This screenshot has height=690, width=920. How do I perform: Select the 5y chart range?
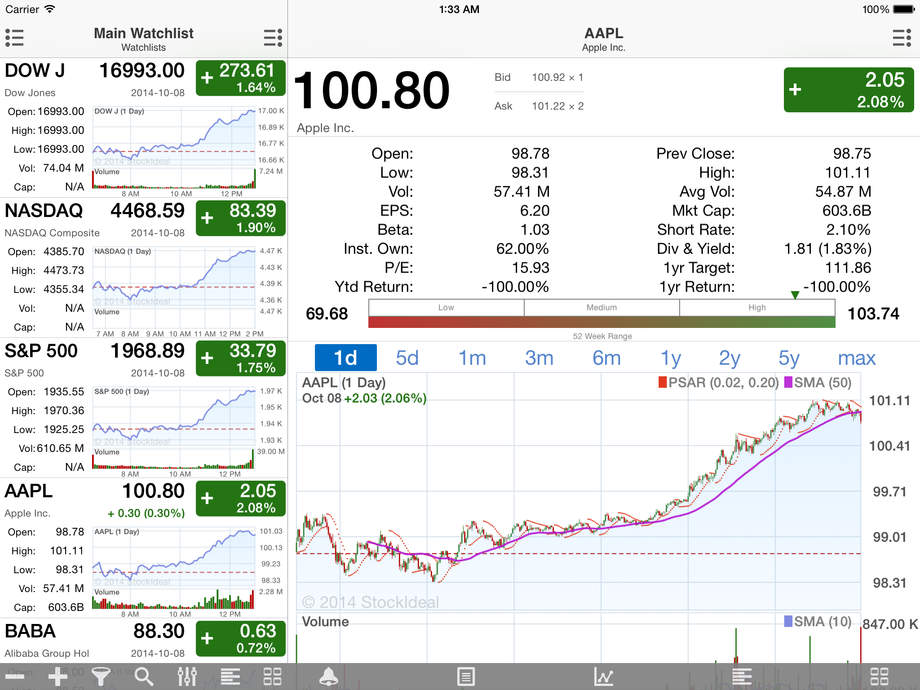[x=789, y=357]
